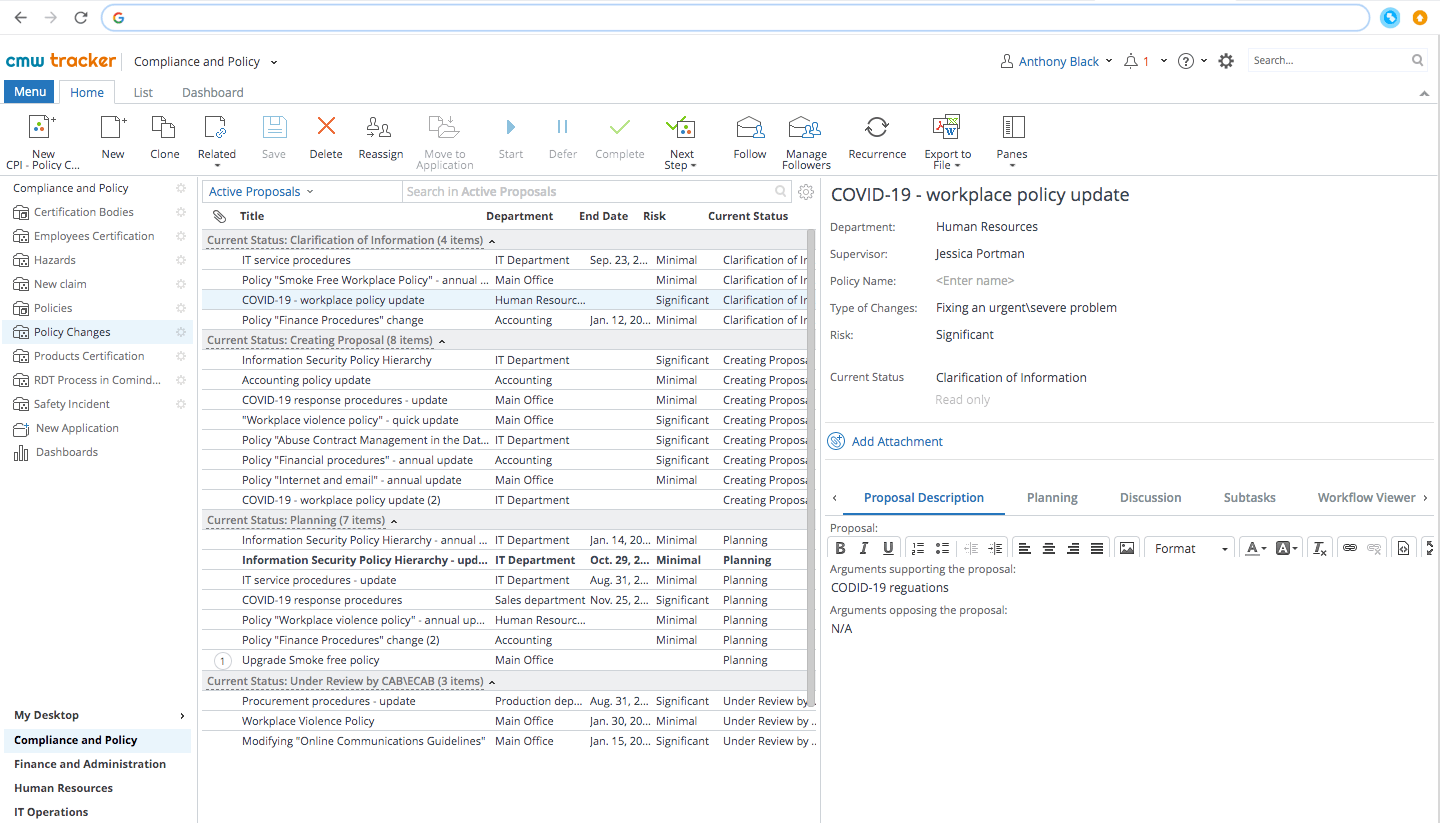Click the Complete checkmark icon
Image resolution: width=1440 pixels, height=823 pixels.
coord(620,127)
